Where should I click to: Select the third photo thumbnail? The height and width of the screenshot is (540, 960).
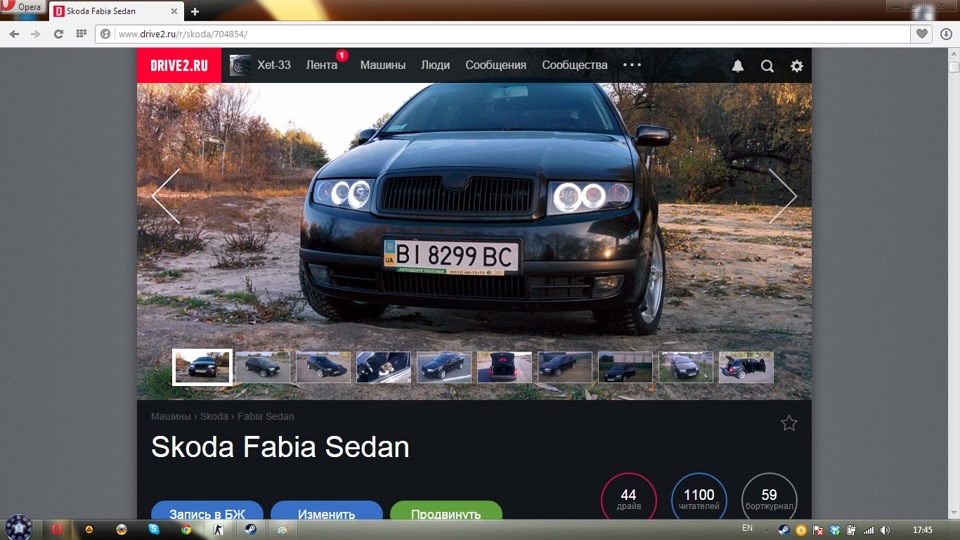coord(323,367)
